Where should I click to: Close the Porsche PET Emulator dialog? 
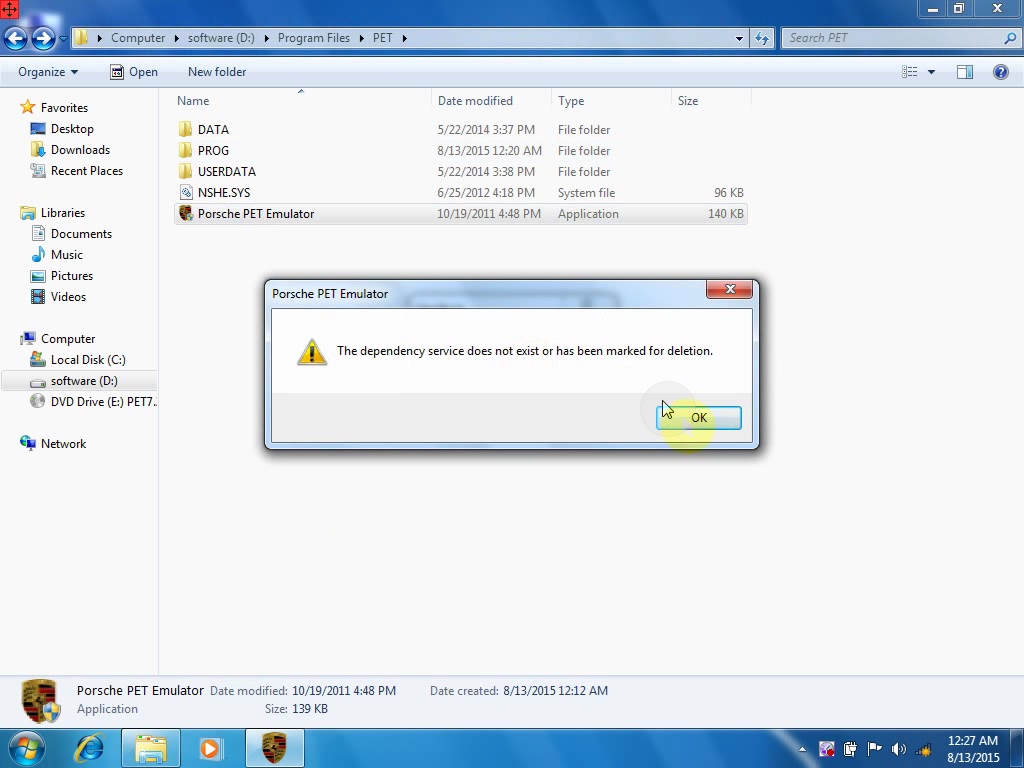tap(729, 290)
